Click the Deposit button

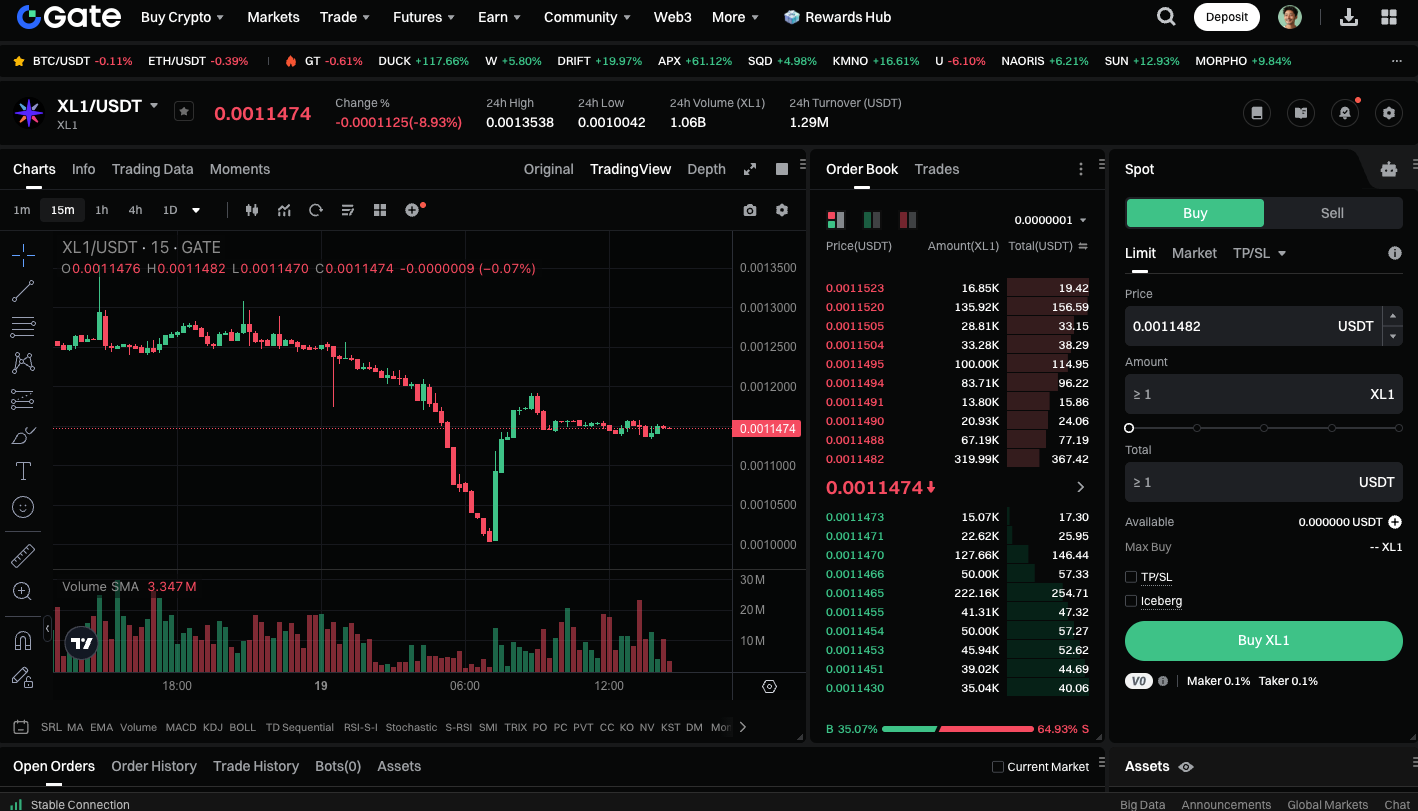click(x=1226, y=17)
